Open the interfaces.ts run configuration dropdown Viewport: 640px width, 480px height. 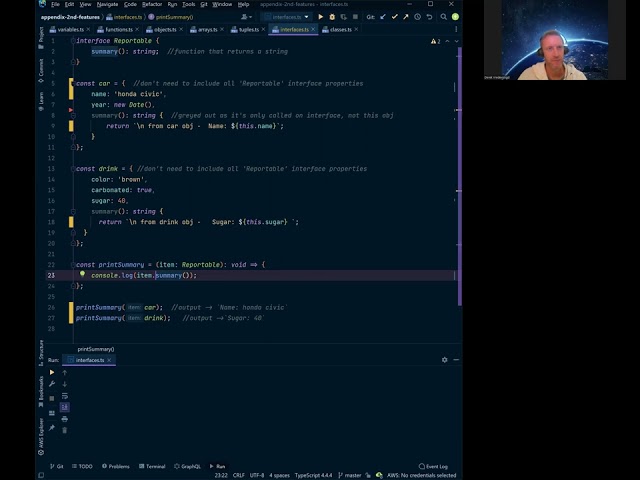pyautogui.click(x=286, y=17)
